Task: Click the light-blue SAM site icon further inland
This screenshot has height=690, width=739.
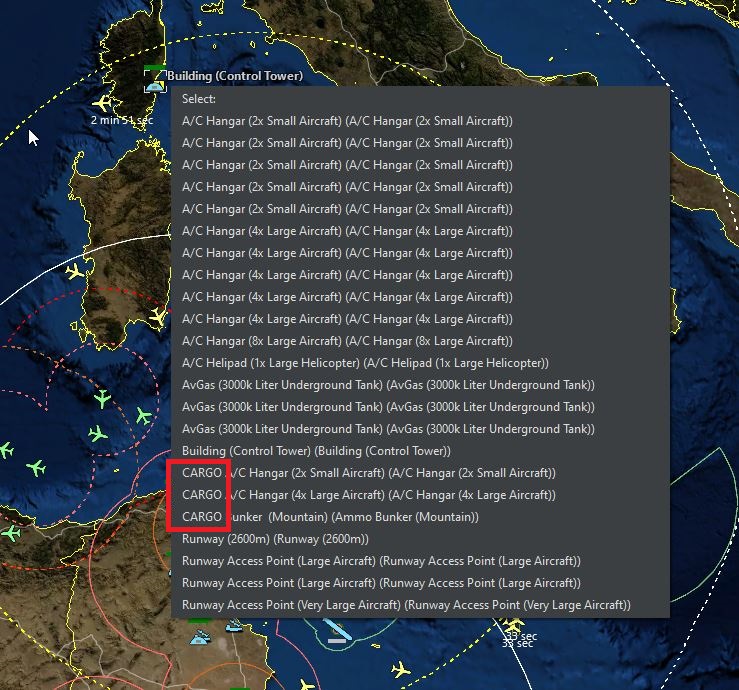Action: pos(200,638)
